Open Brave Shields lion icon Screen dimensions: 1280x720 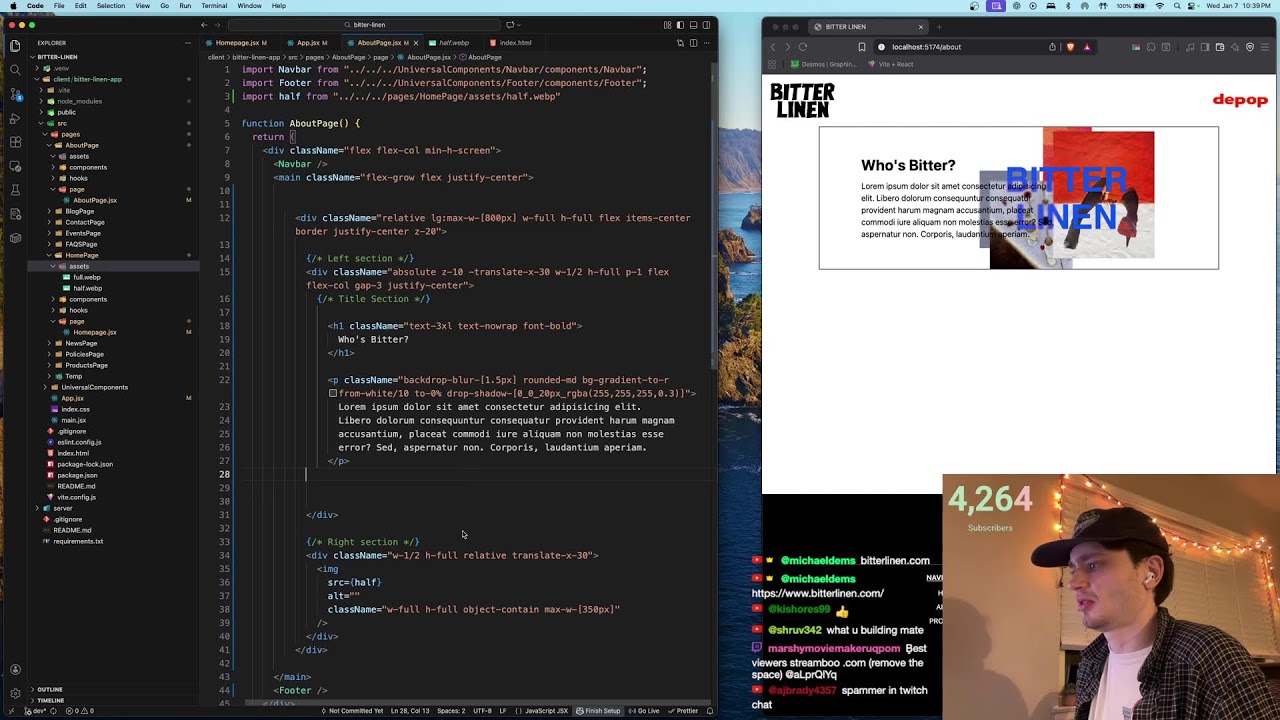tap(1070, 47)
